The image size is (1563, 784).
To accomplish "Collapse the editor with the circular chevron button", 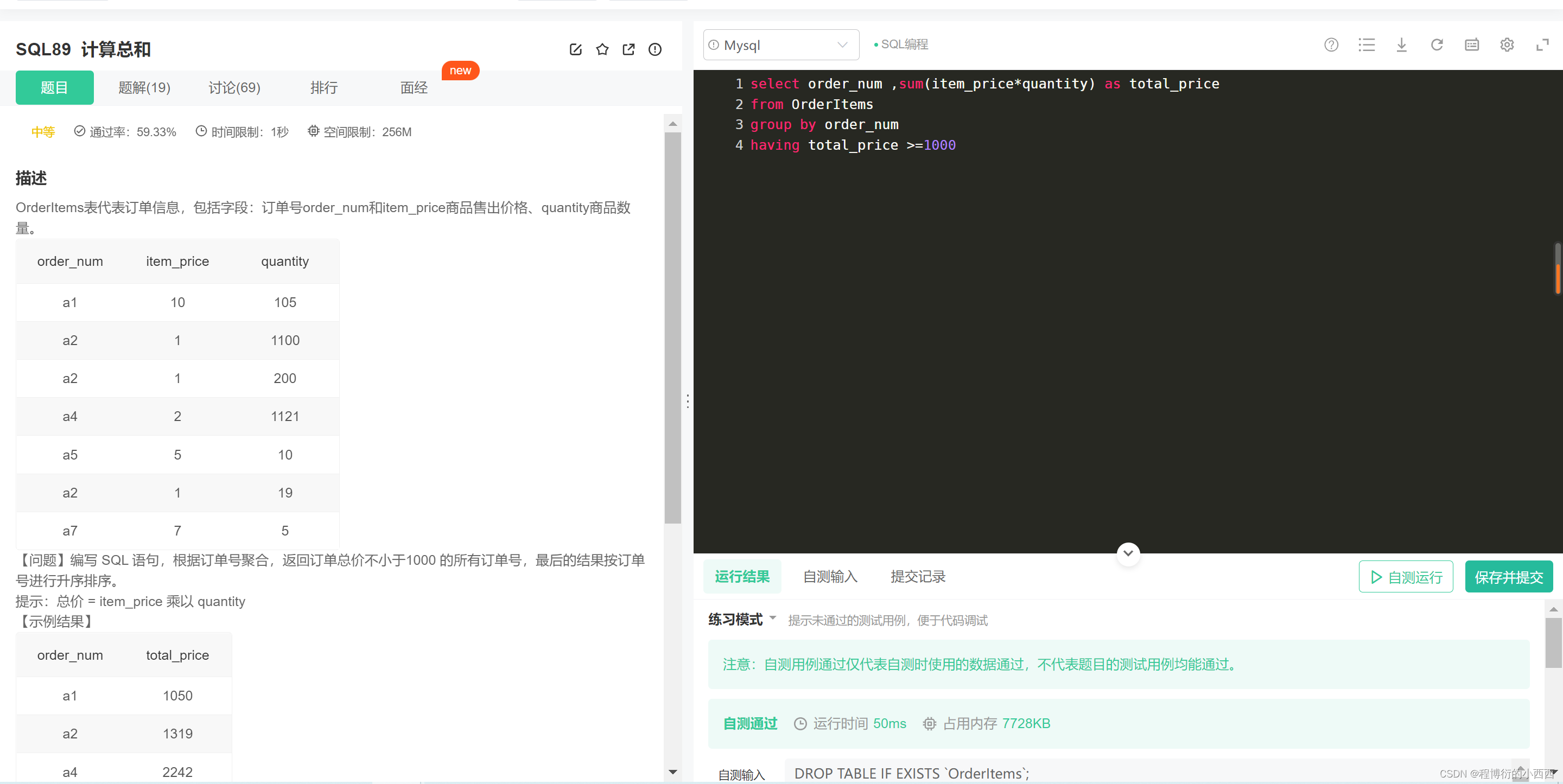I will pos(1128,553).
